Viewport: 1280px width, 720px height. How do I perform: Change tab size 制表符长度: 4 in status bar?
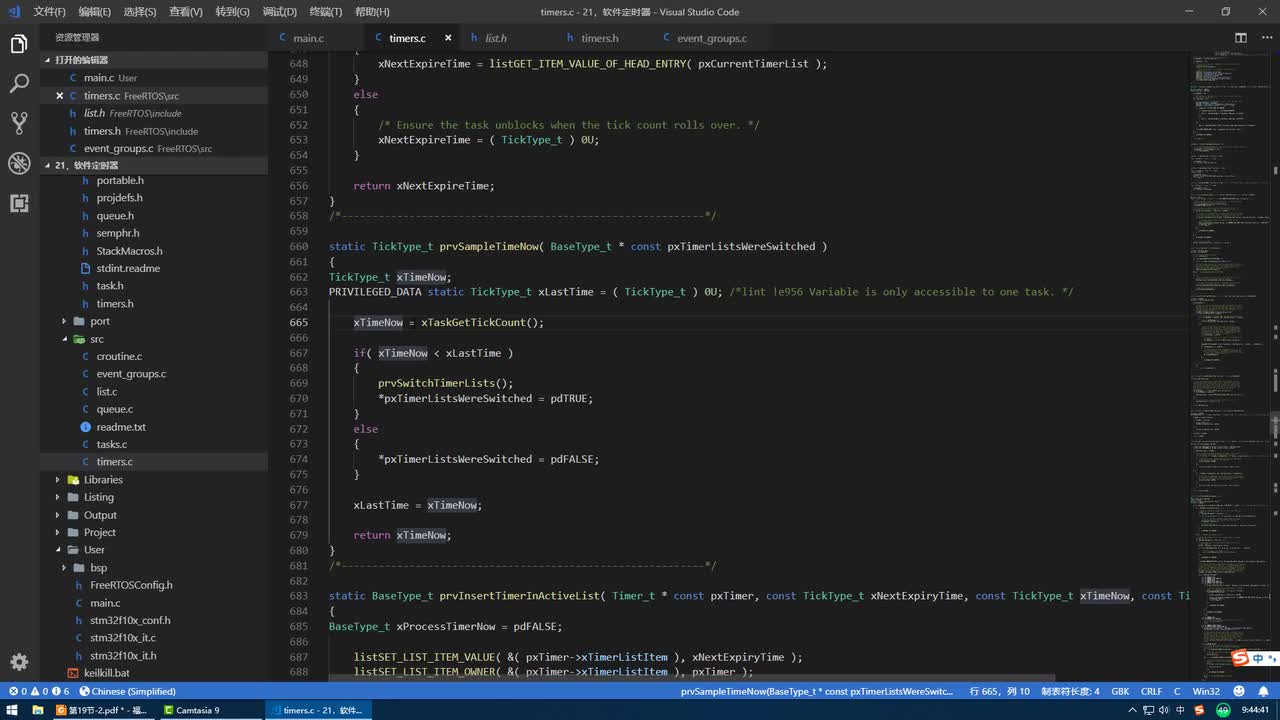pyautogui.click(x=1070, y=691)
